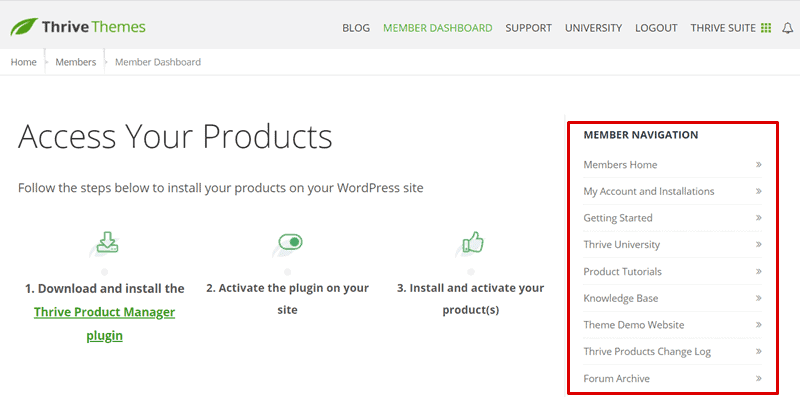Viewport: 800px width, 397px height.
Task: Open Forum Archive in member navigation
Action: tap(616, 379)
